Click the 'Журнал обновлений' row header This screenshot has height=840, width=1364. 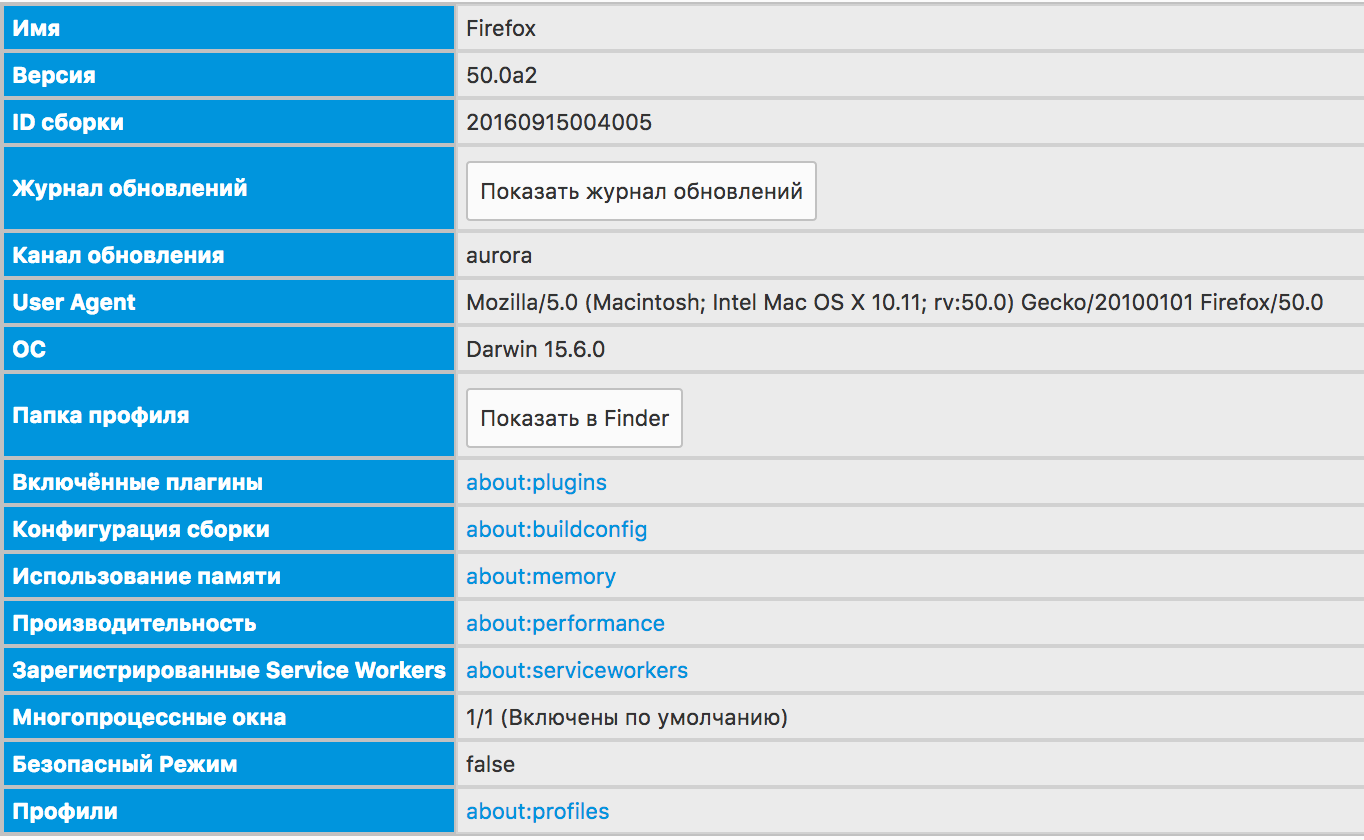pos(130,188)
